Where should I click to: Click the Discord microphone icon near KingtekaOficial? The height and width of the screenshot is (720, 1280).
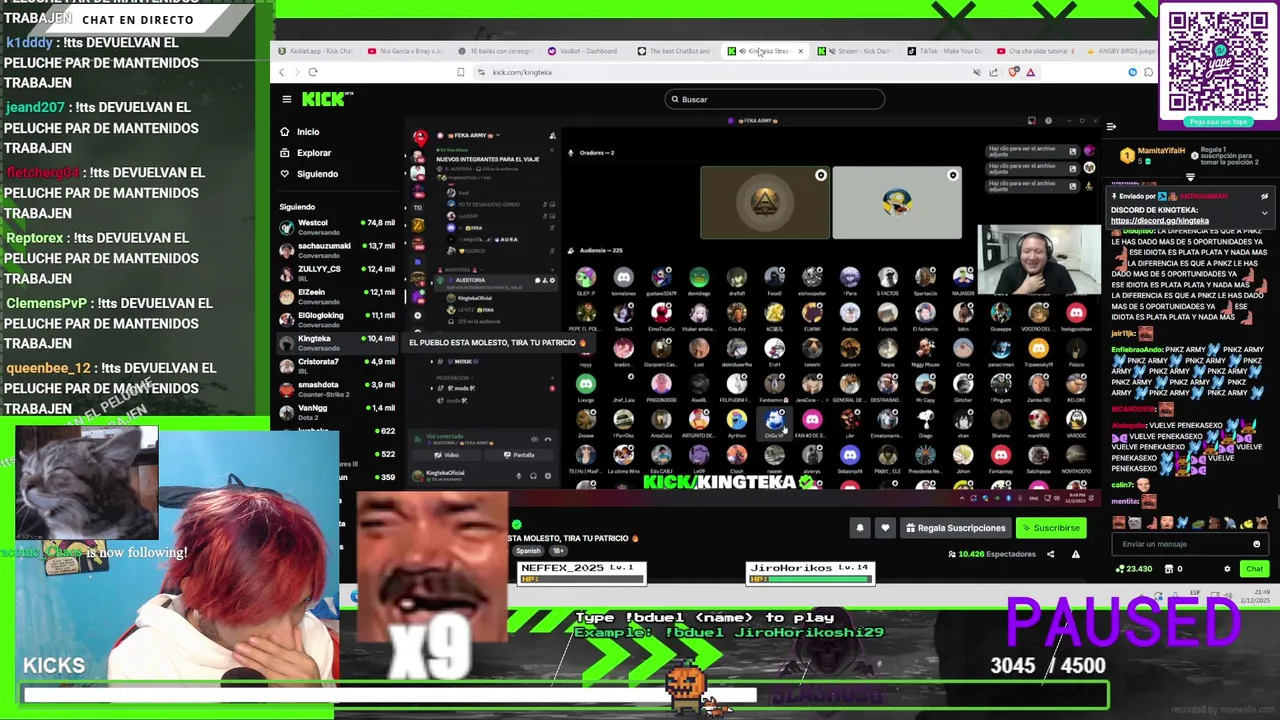tap(518, 476)
